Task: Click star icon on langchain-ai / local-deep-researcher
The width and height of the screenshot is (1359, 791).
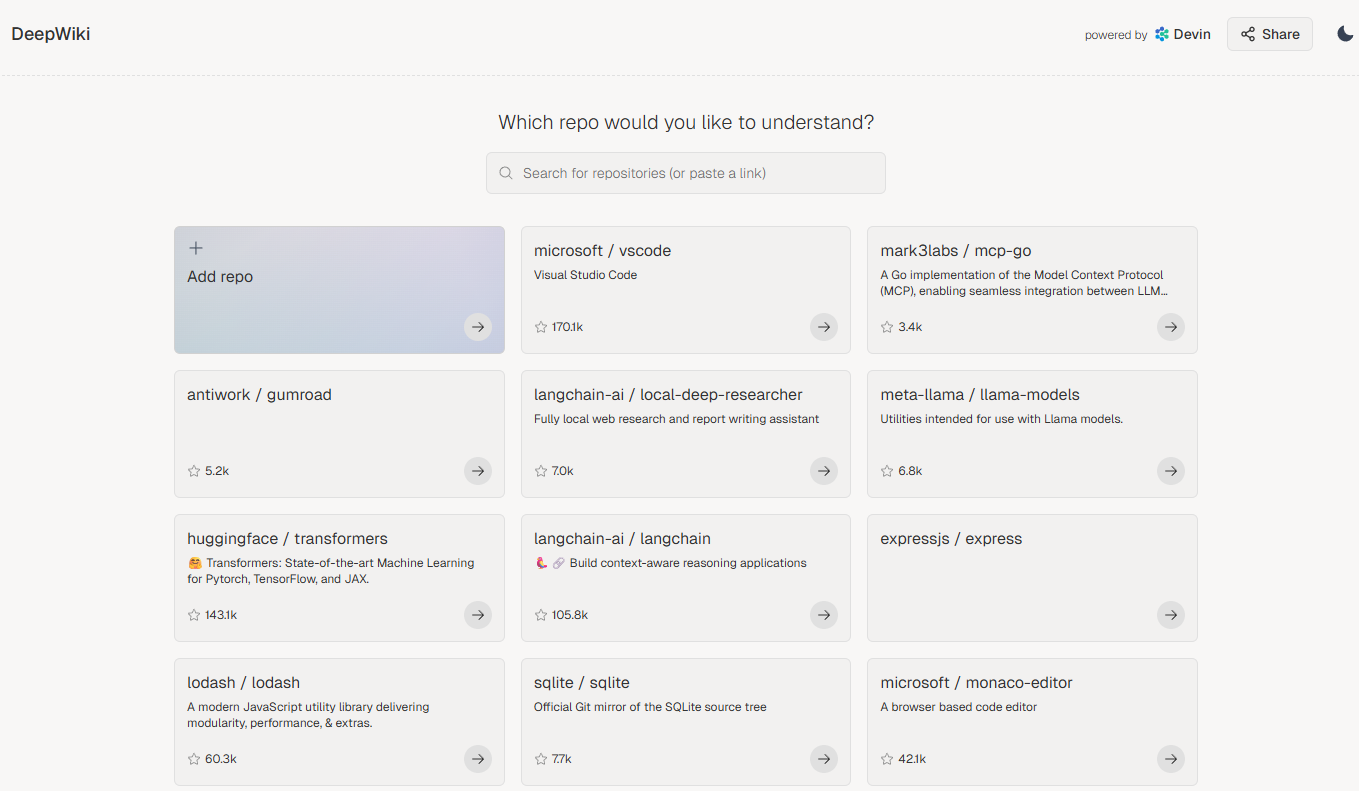Action: 541,471
